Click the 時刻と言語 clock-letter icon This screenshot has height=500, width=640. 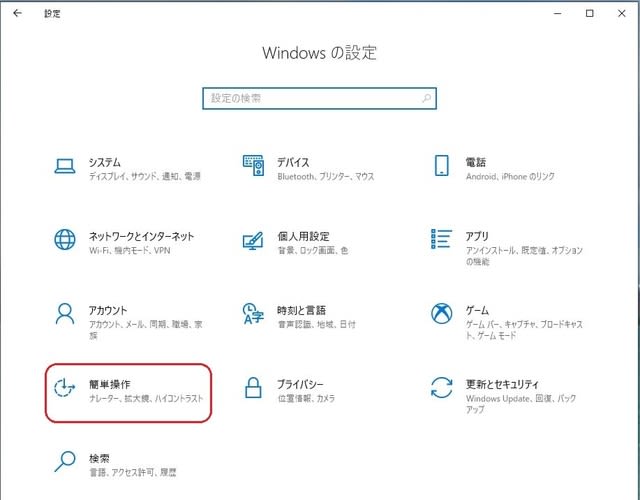tap(253, 313)
